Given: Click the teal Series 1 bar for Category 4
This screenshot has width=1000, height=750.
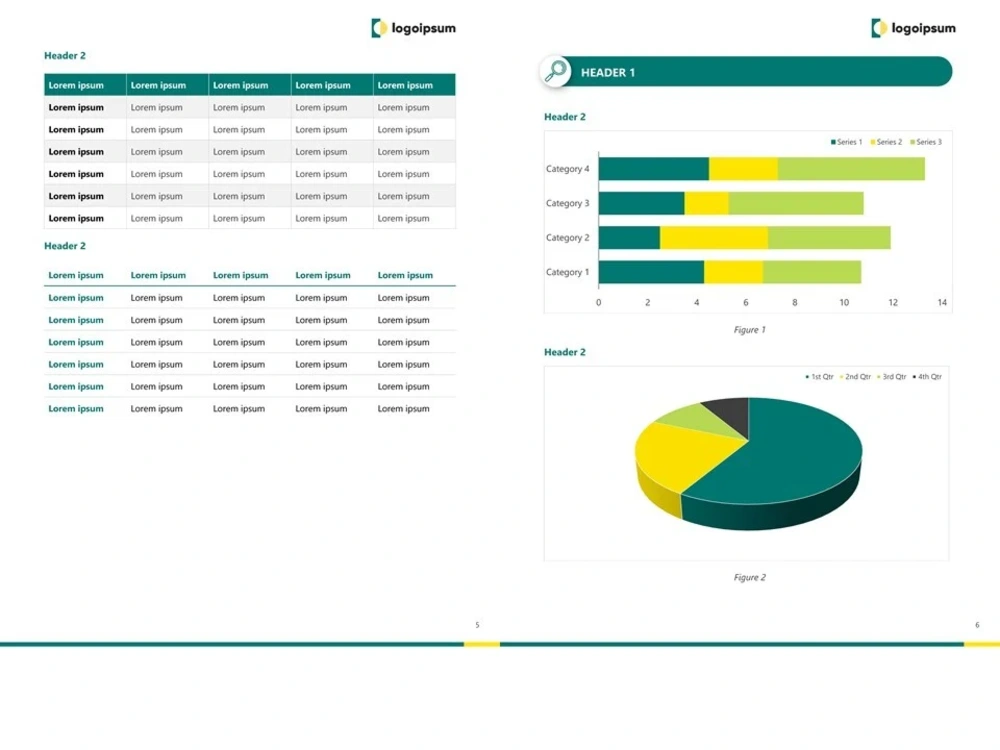Looking at the screenshot, I should click(x=654, y=169).
